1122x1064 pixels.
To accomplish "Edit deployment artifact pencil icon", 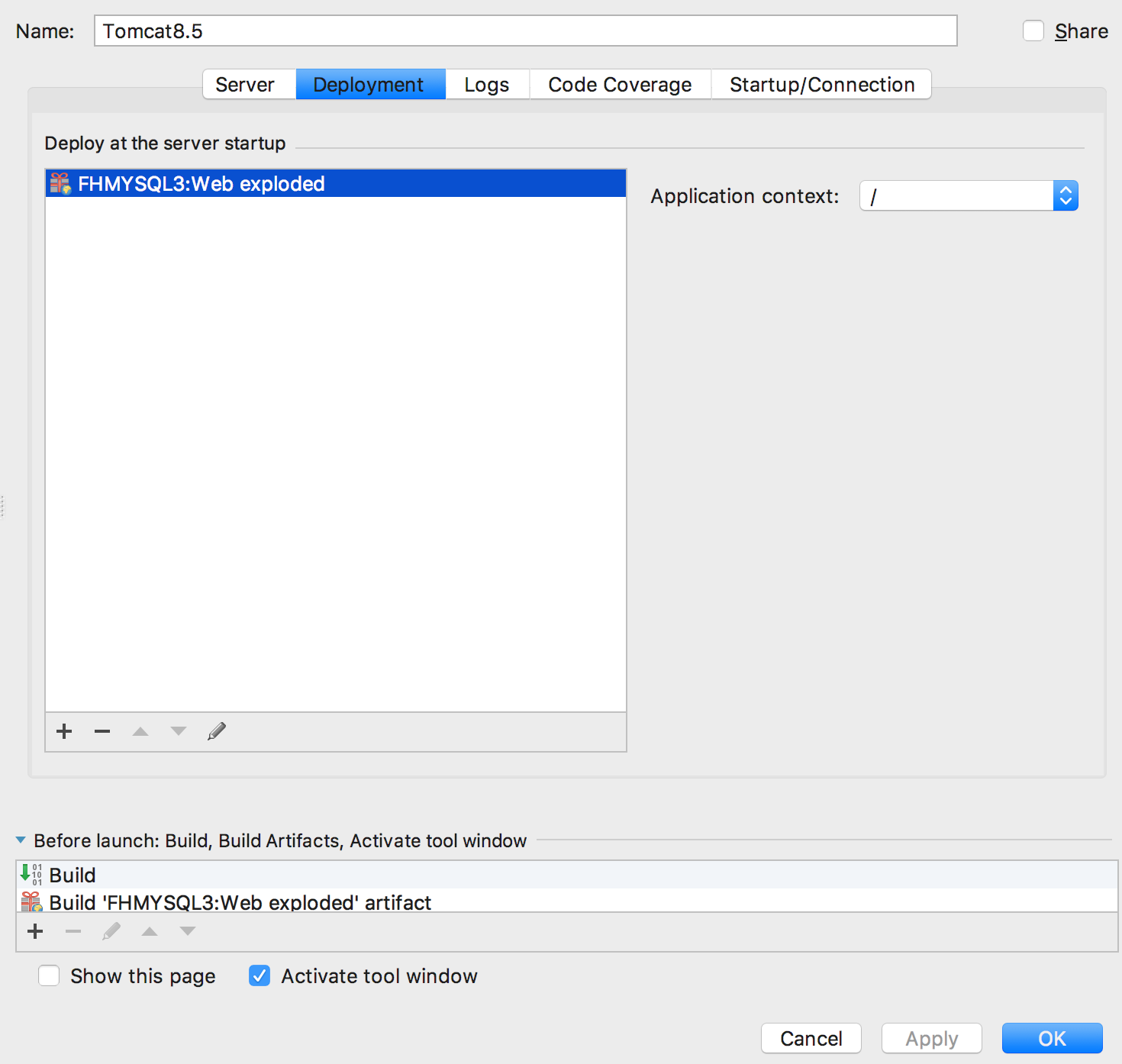I will pyautogui.click(x=217, y=731).
